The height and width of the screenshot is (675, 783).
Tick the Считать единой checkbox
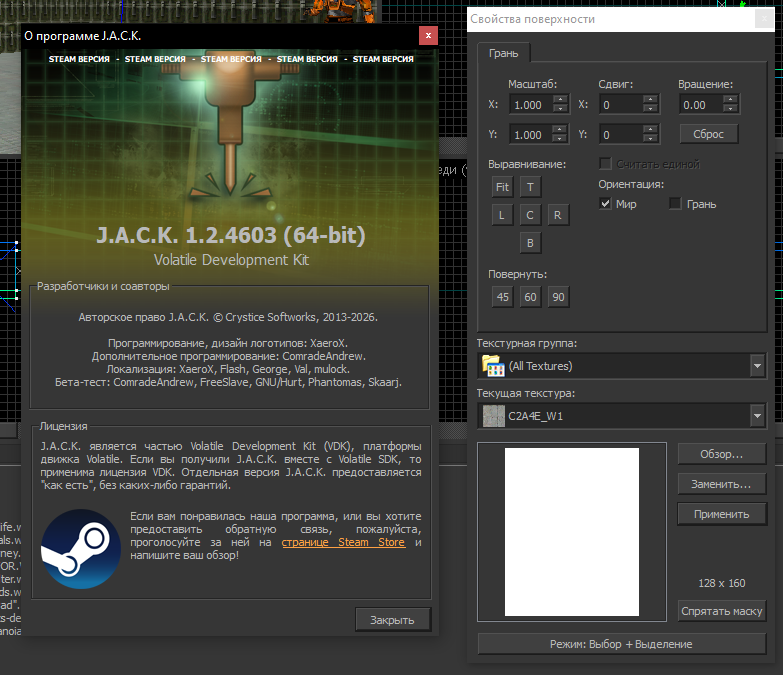pyautogui.click(x=605, y=164)
